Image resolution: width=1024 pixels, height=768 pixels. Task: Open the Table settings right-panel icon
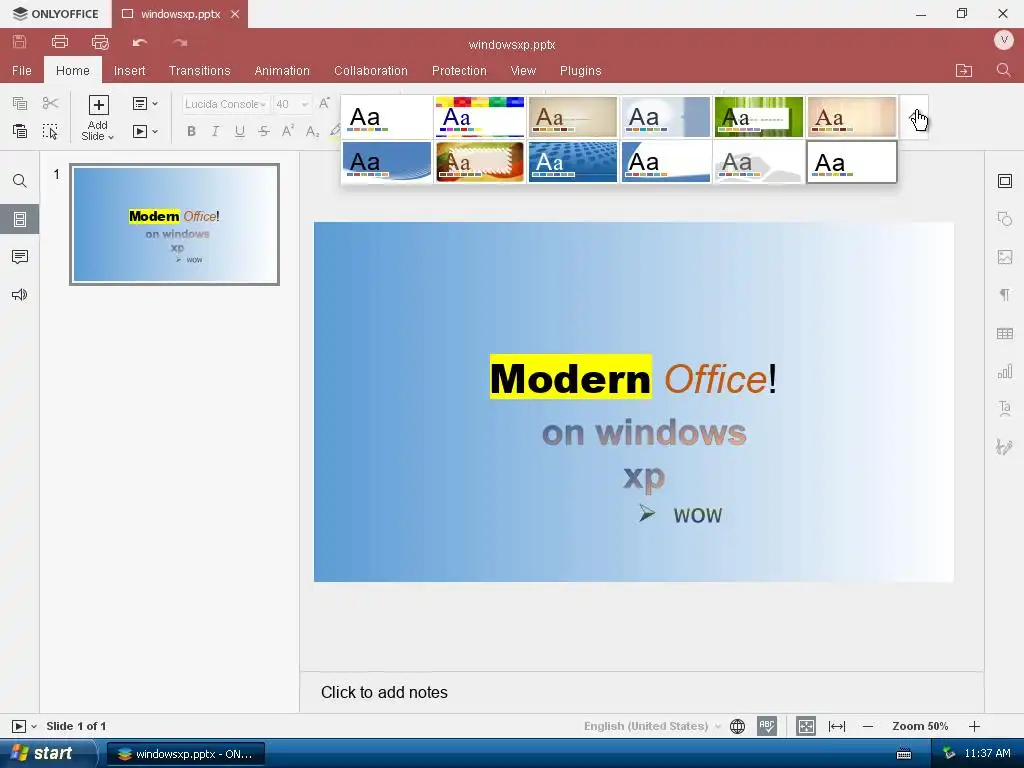point(1005,334)
